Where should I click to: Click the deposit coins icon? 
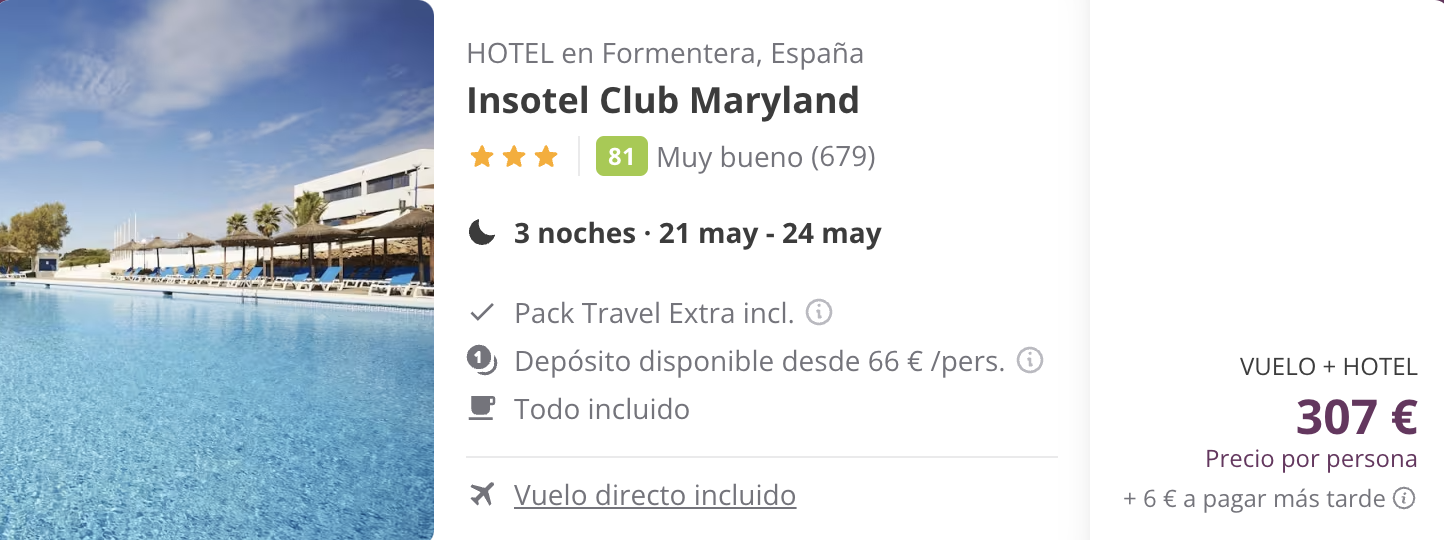[x=482, y=360]
